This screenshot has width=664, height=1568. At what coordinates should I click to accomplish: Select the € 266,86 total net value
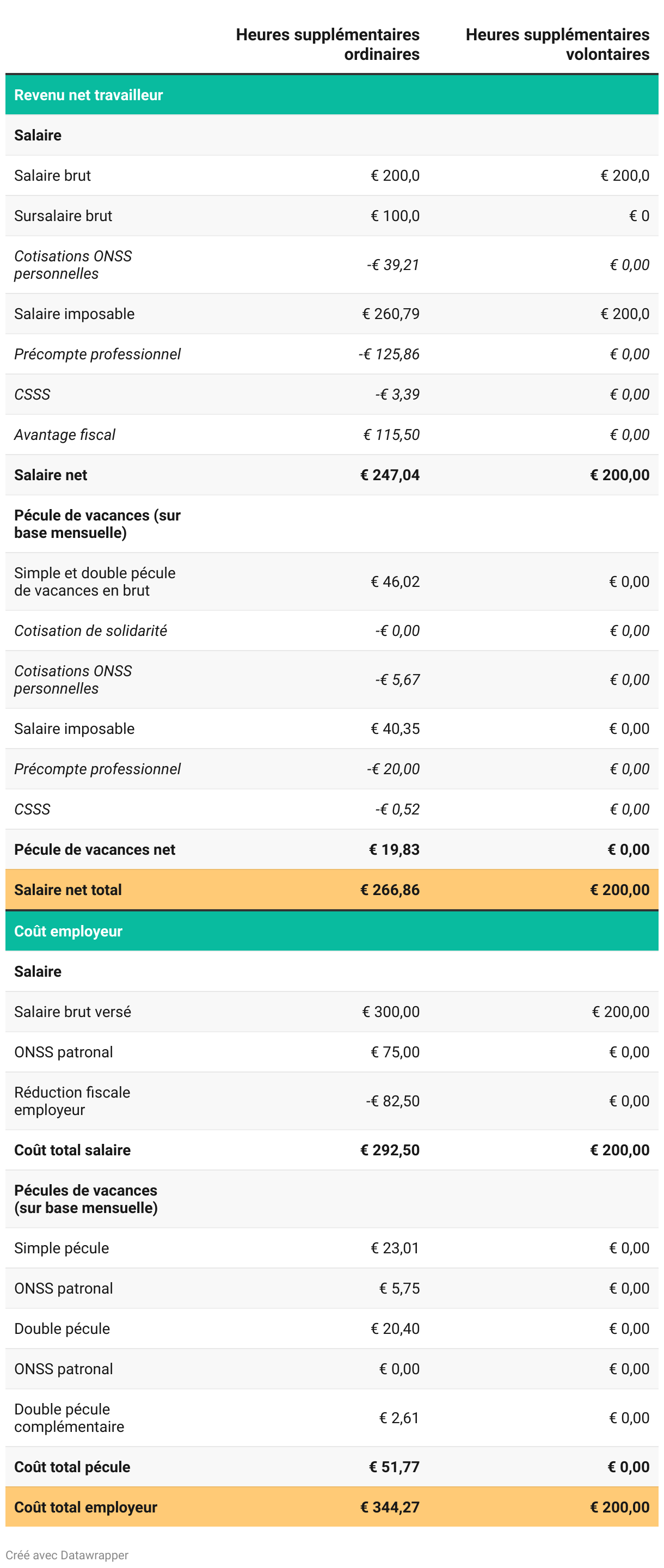pos(390,889)
